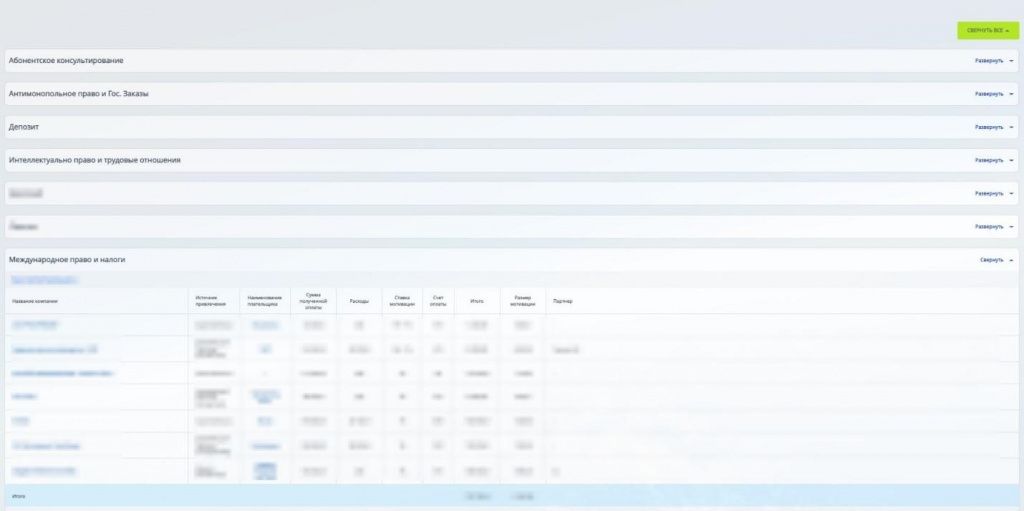1024x511 pixels.
Task: Click chevron of first blurred section below Интеллектуальное право
Action: point(1011,193)
